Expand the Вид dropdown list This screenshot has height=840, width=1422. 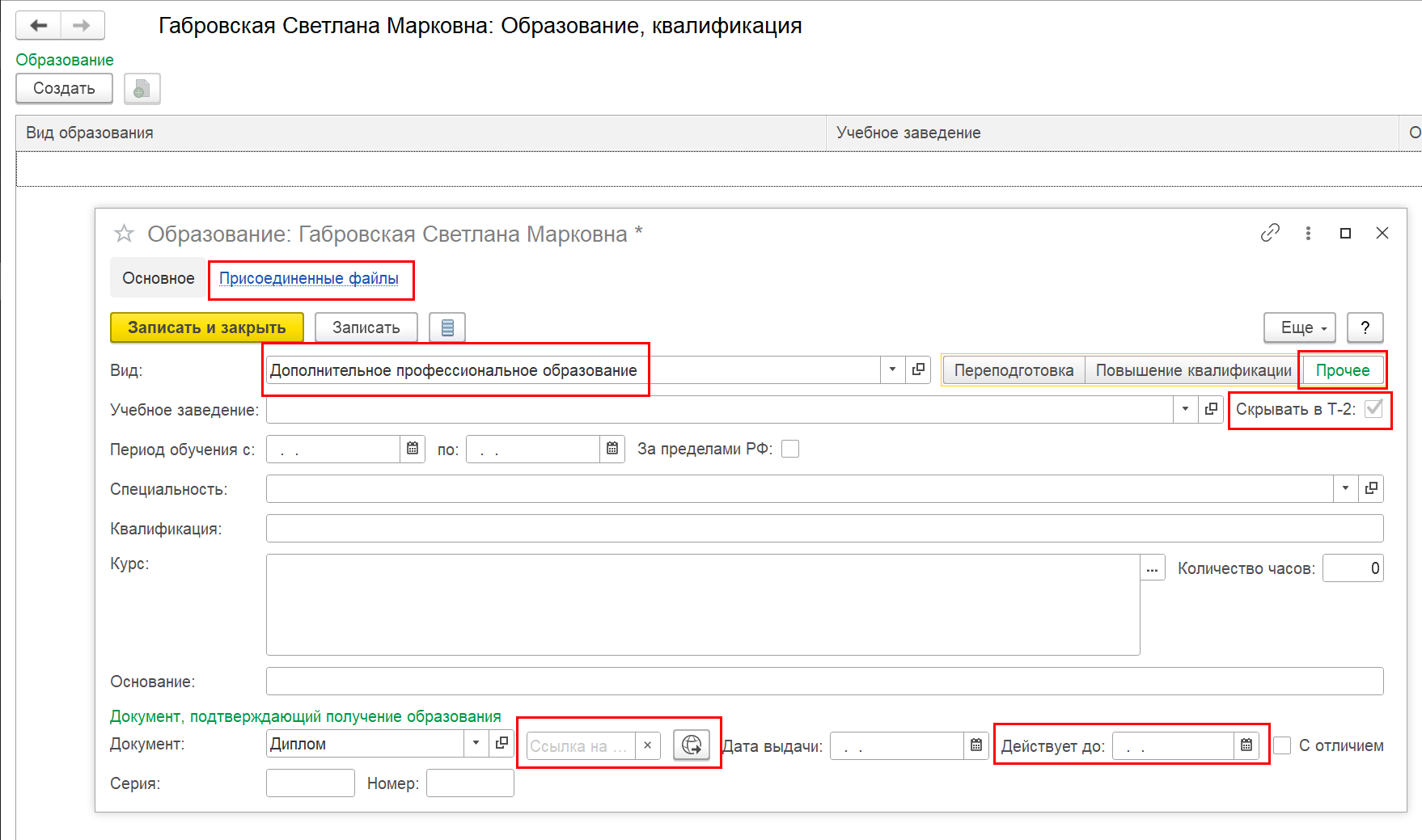coord(892,369)
